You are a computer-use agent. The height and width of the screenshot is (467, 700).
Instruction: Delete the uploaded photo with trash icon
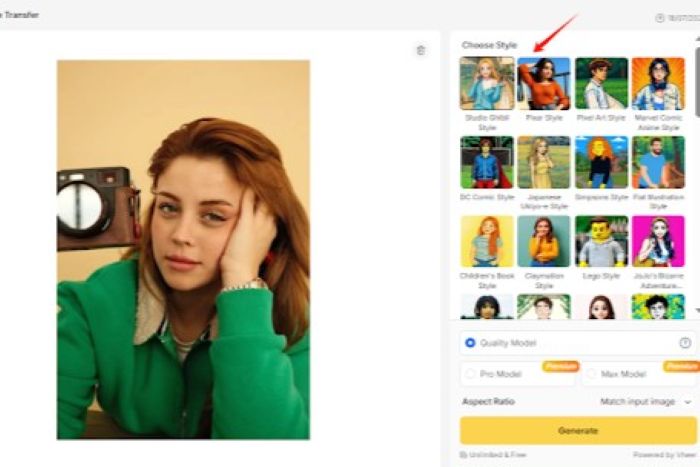[420, 50]
